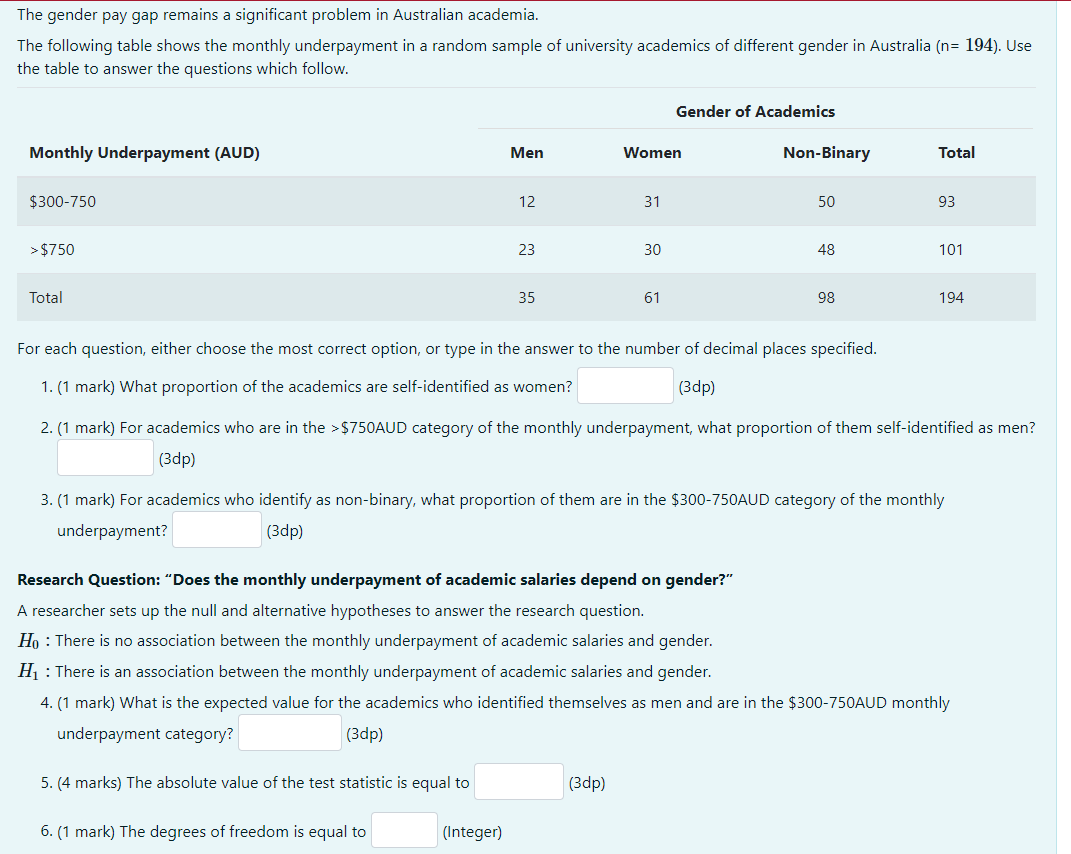Click the Monthly Underpayment (AUD) header
Screen dimensions: 1071x854
(x=145, y=152)
